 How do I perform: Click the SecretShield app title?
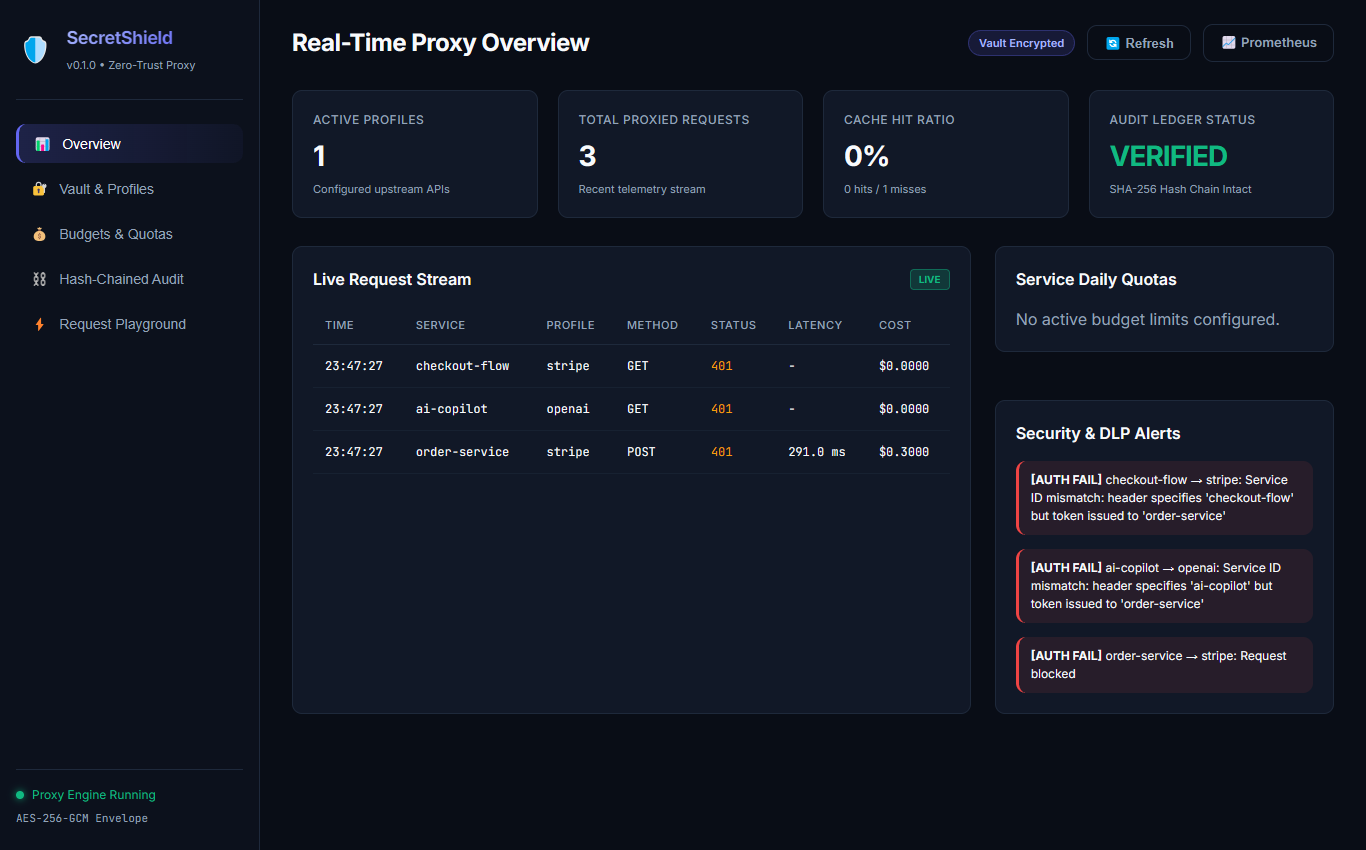[120, 38]
